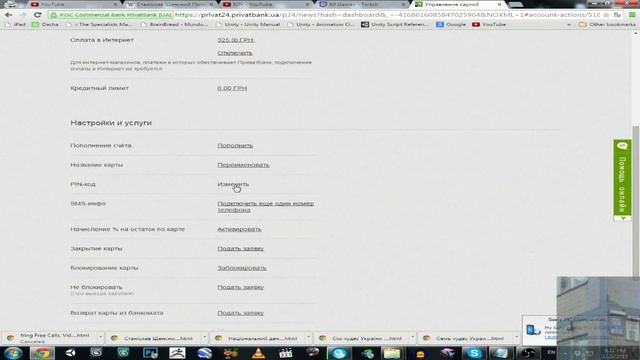This screenshot has height=360, width=640.
Task: Open dropdown for Національний download item
Action: tap(309, 338)
